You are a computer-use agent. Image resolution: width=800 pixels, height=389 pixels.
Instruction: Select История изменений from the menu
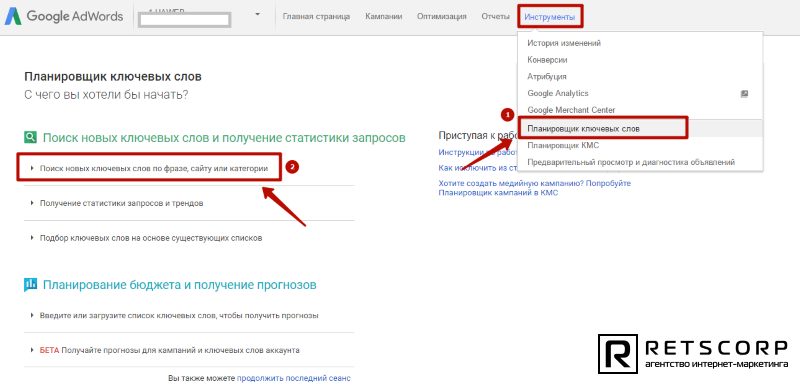(564, 43)
